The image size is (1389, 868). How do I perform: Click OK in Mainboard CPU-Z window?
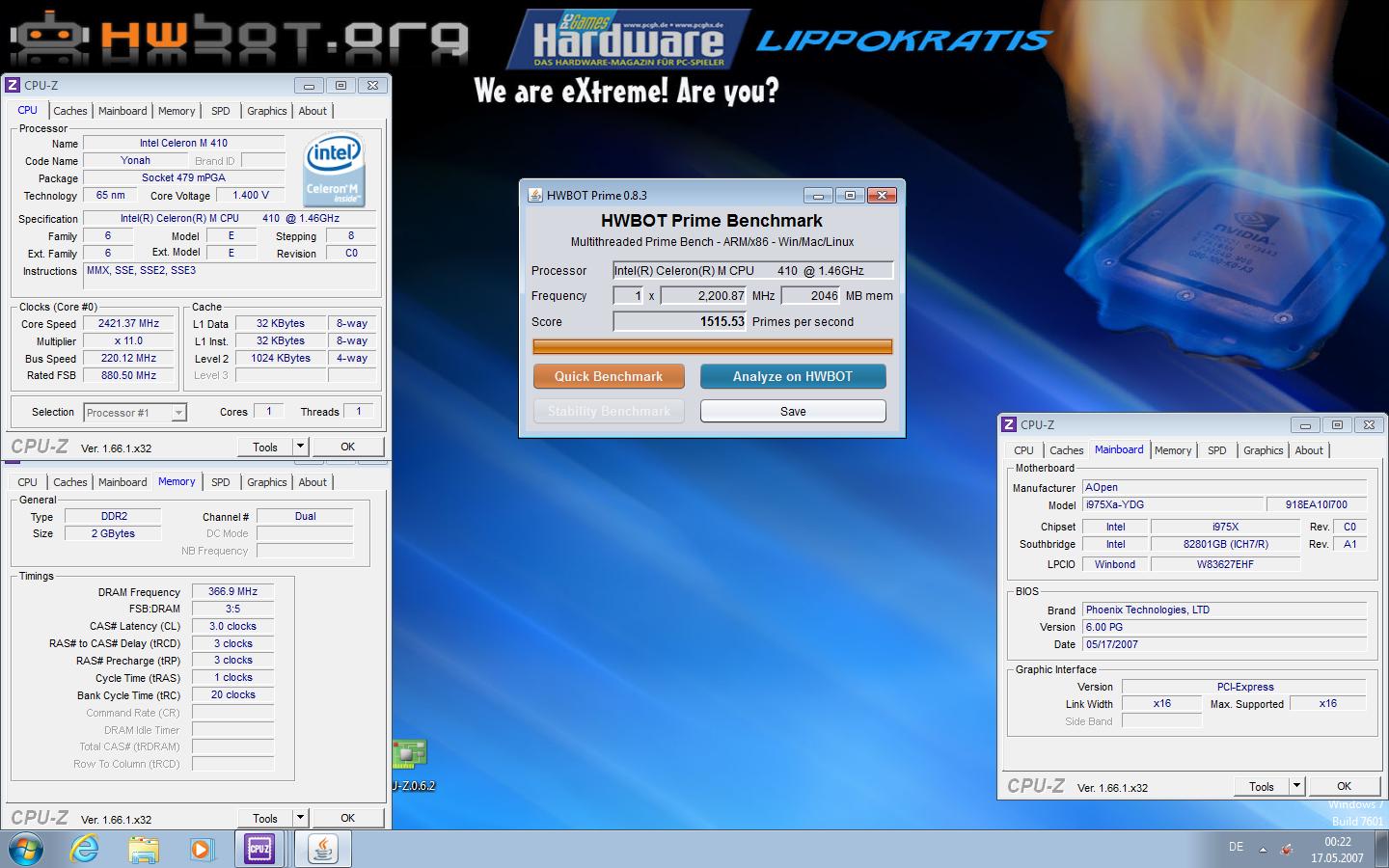click(1345, 786)
